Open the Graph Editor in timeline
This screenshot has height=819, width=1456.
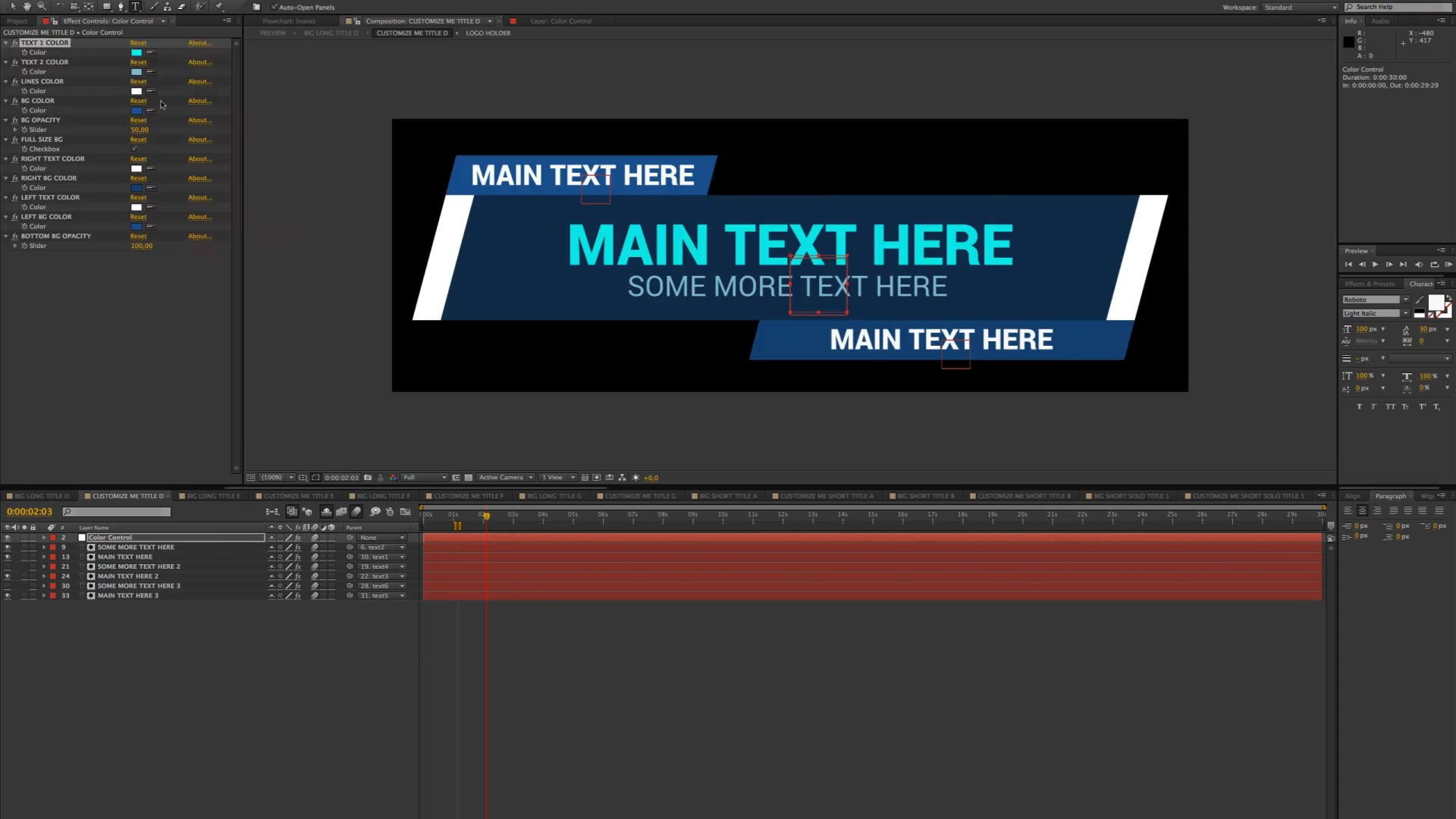point(406,512)
